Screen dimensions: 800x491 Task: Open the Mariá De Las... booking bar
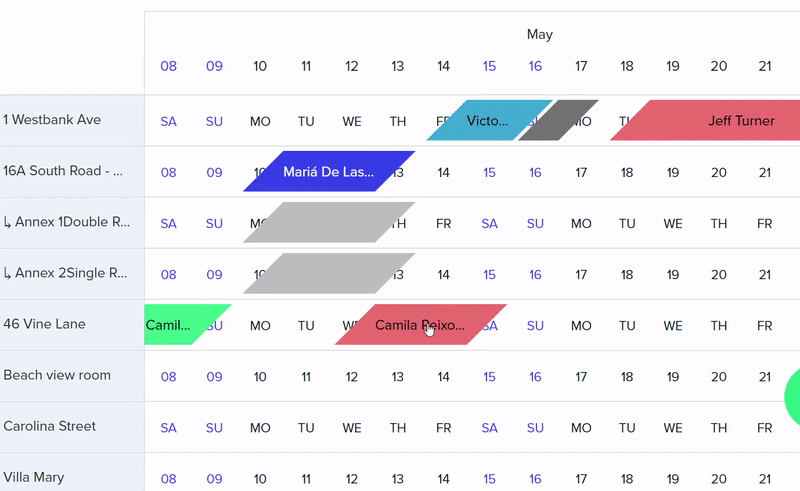[x=329, y=171]
